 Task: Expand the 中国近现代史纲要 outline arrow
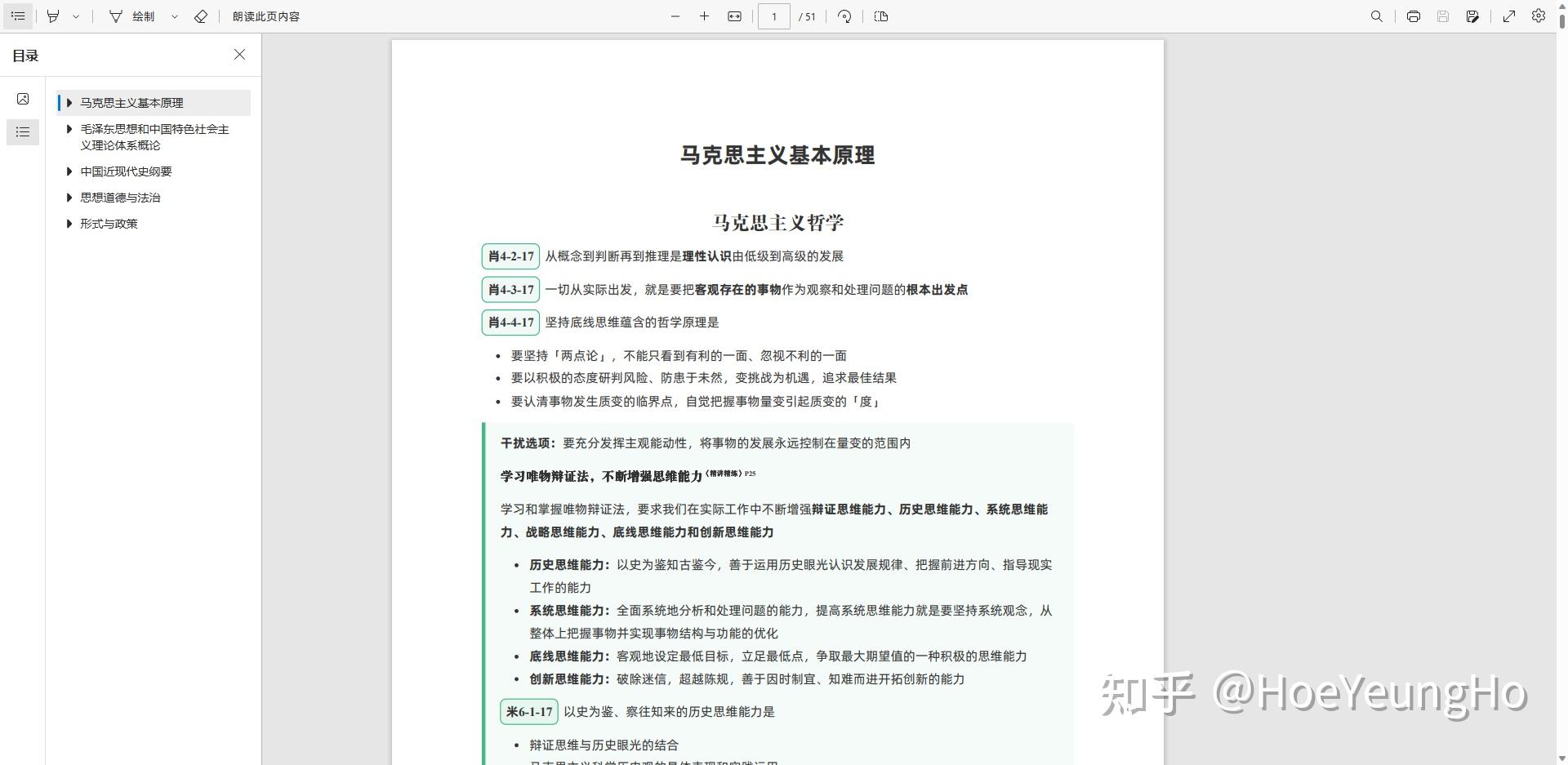click(x=69, y=171)
